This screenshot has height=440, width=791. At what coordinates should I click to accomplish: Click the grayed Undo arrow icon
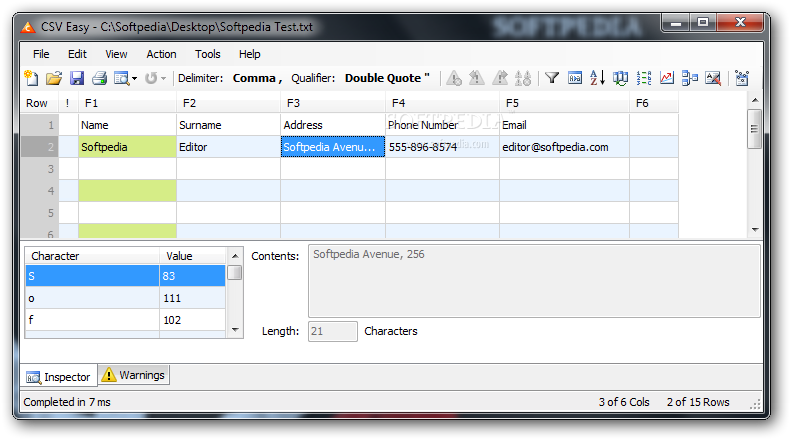click(151, 78)
